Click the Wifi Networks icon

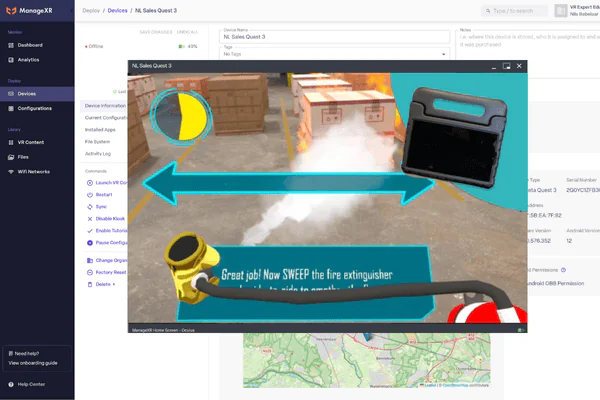click(x=11, y=172)
